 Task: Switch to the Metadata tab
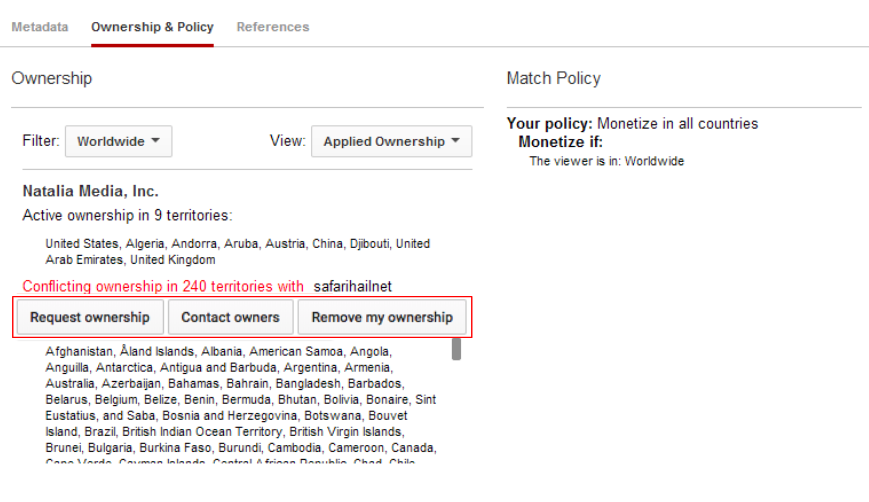click(40, 27)
